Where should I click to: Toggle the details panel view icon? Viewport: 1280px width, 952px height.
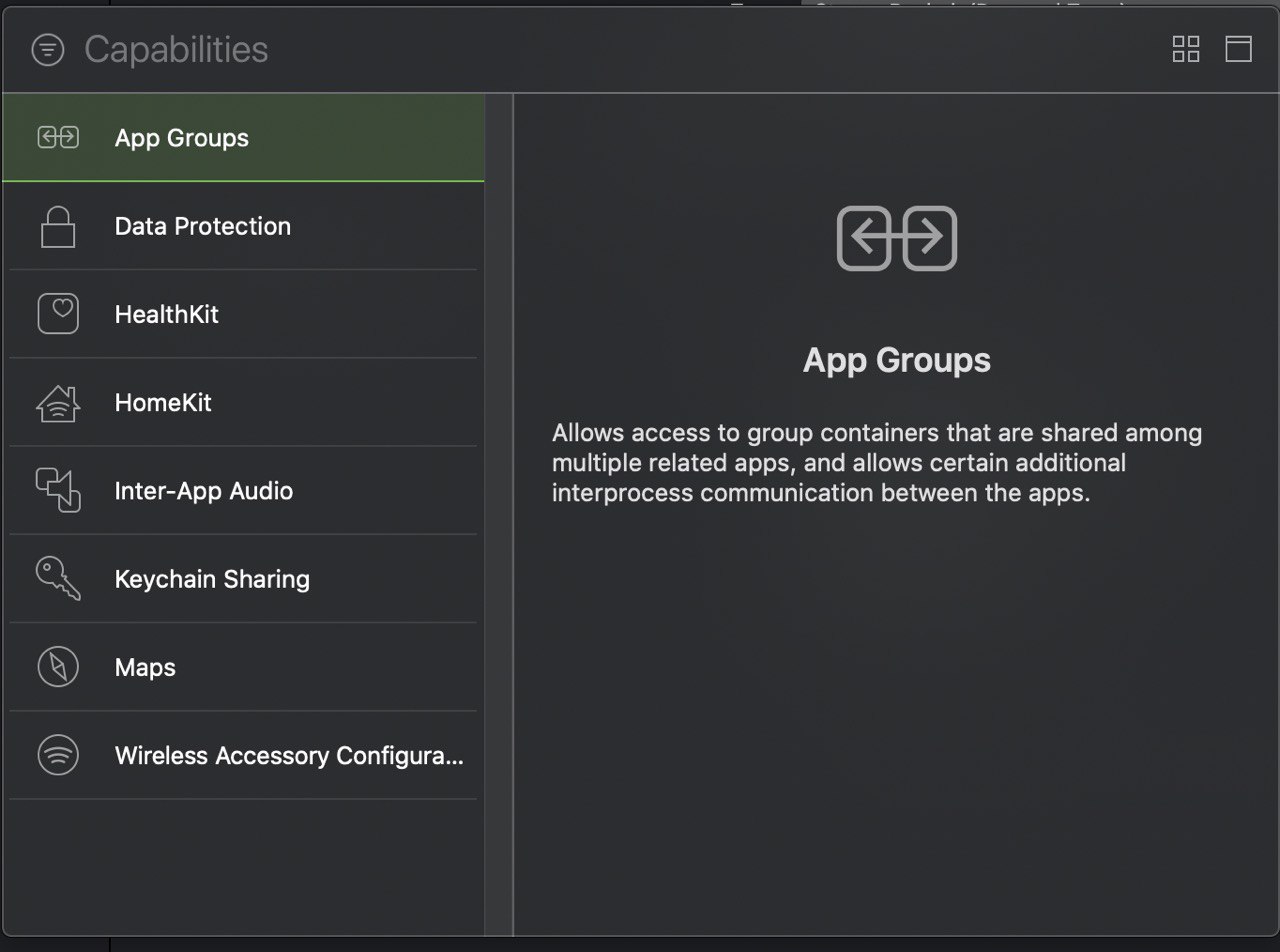coord(1239,49)
